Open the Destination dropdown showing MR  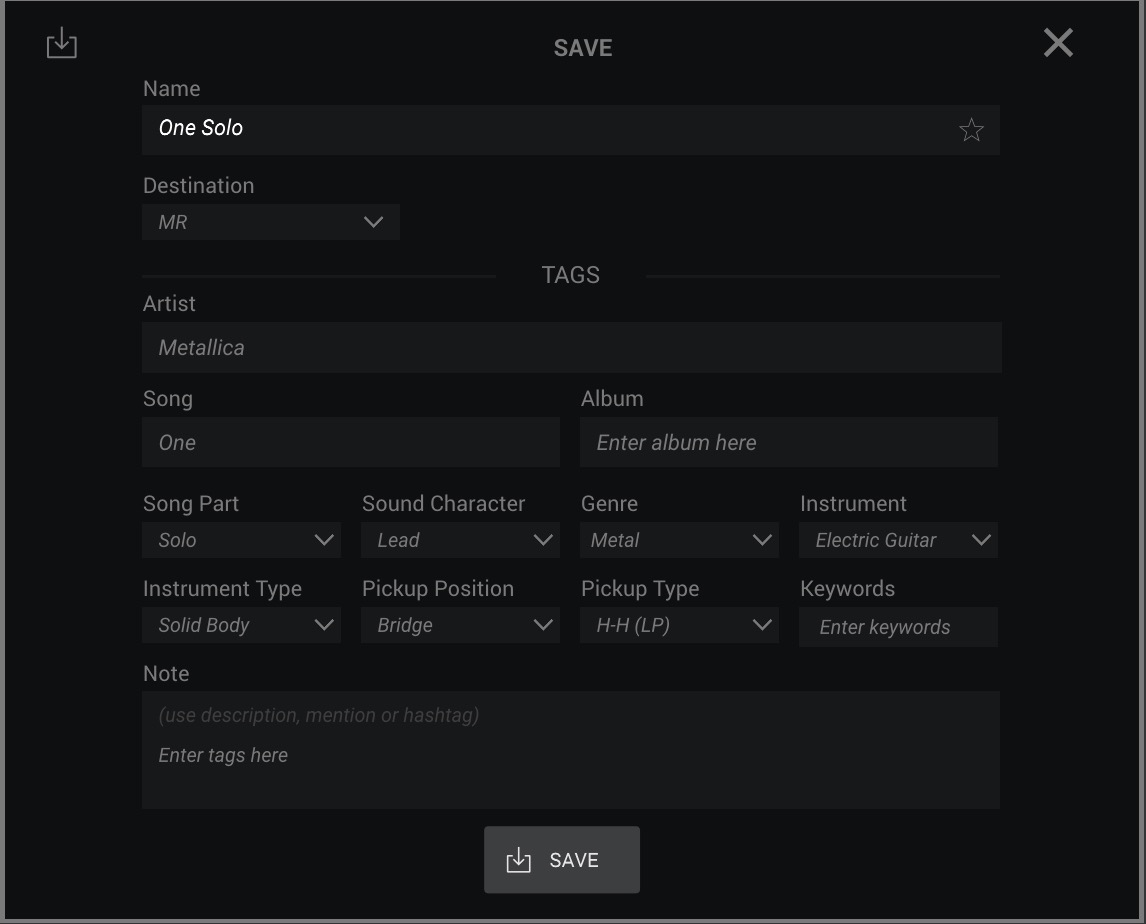click(x=270, y=222)
